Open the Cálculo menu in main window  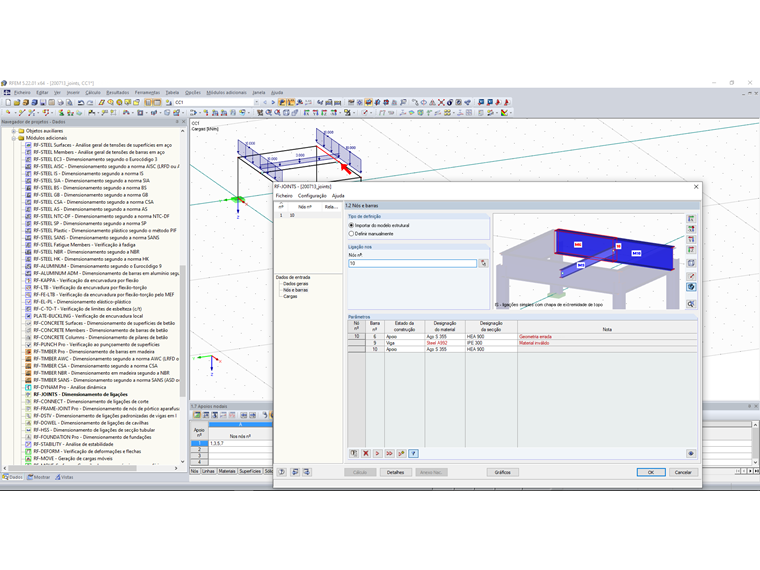tap(93, 93)
